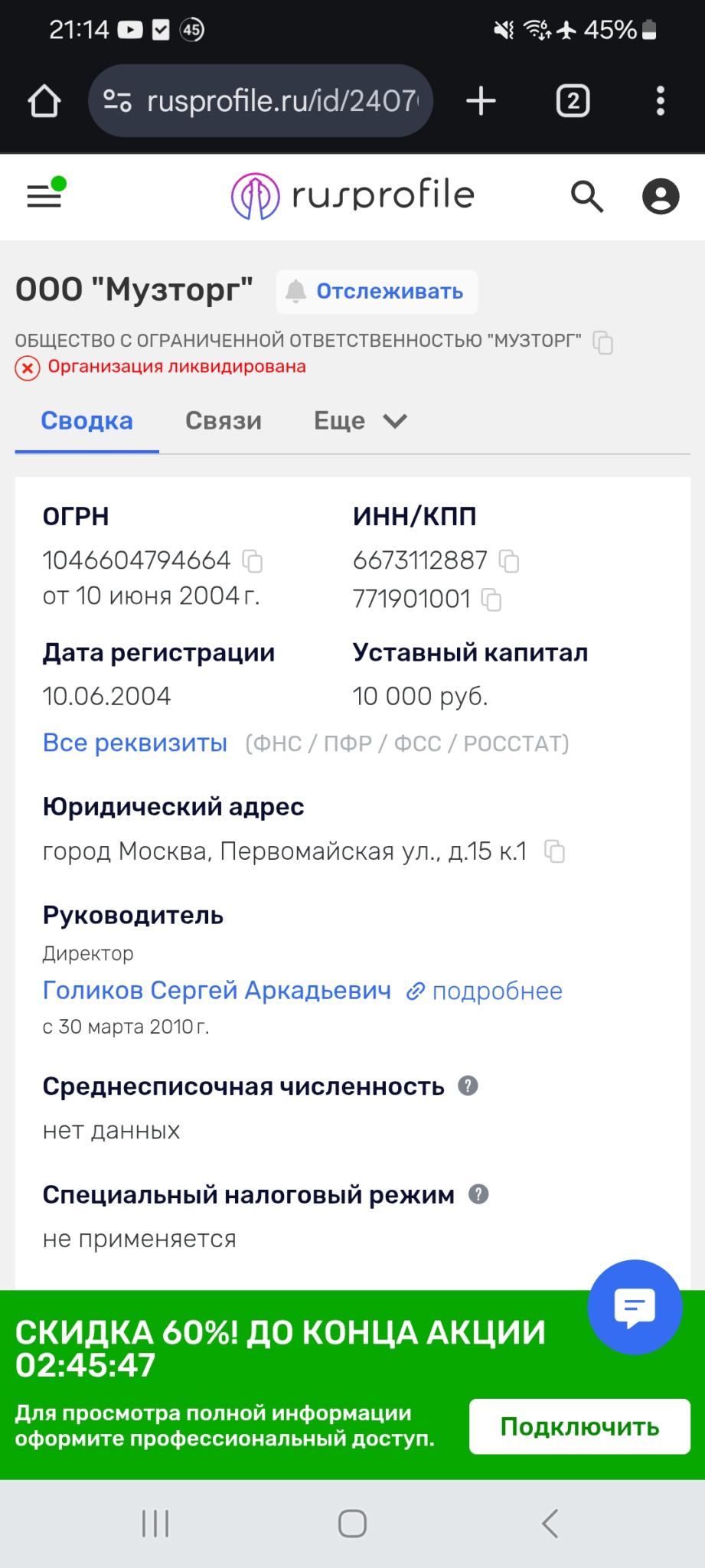Open the user profile icon
This screenshot has height=1568, width=705.
(x=660, y=197)
